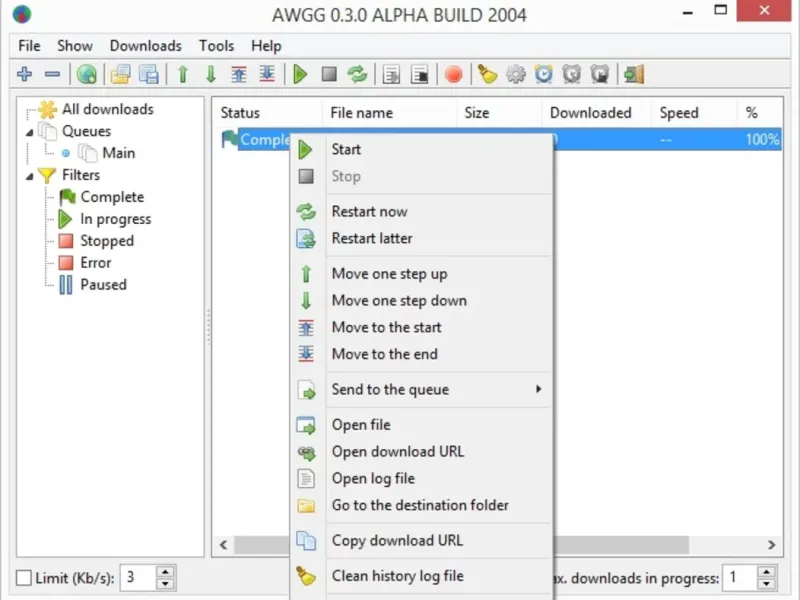The width and height of the screenshot is (800, 600).
Task: Enable the Limit (Kb/s) checkbox
Action: tap(24, 578)
